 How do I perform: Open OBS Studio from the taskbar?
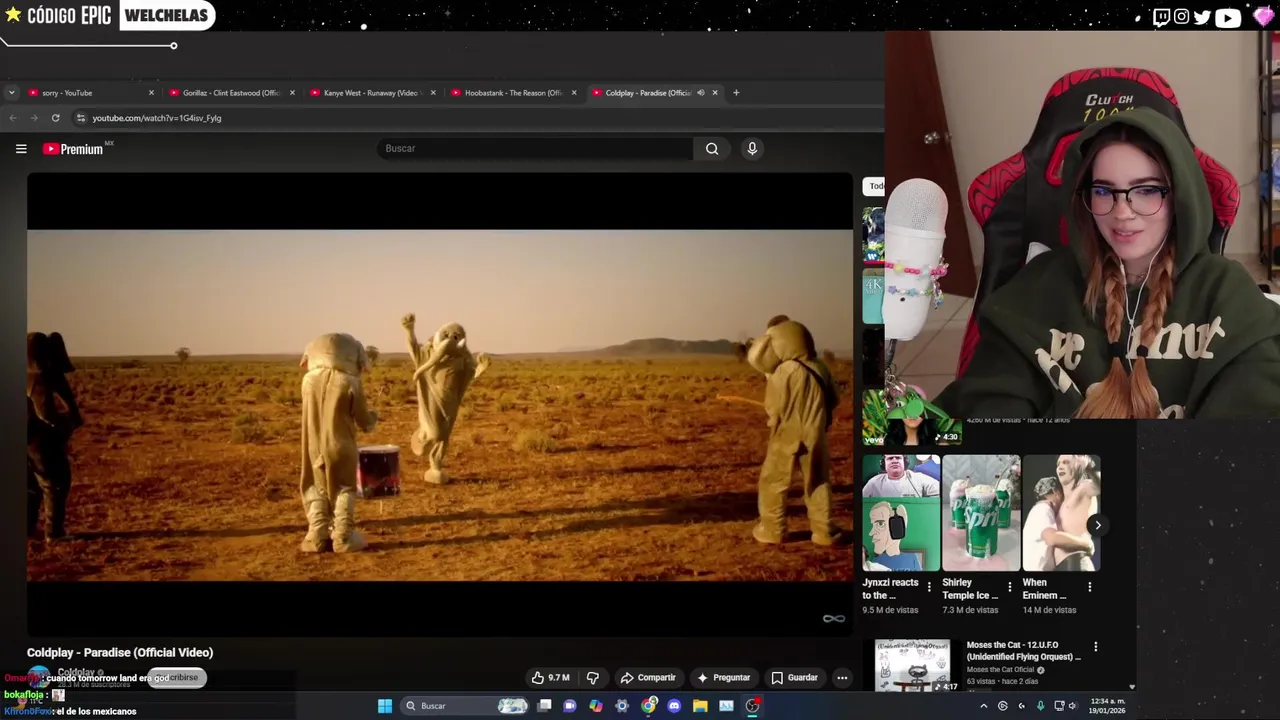tap(752, 706)
